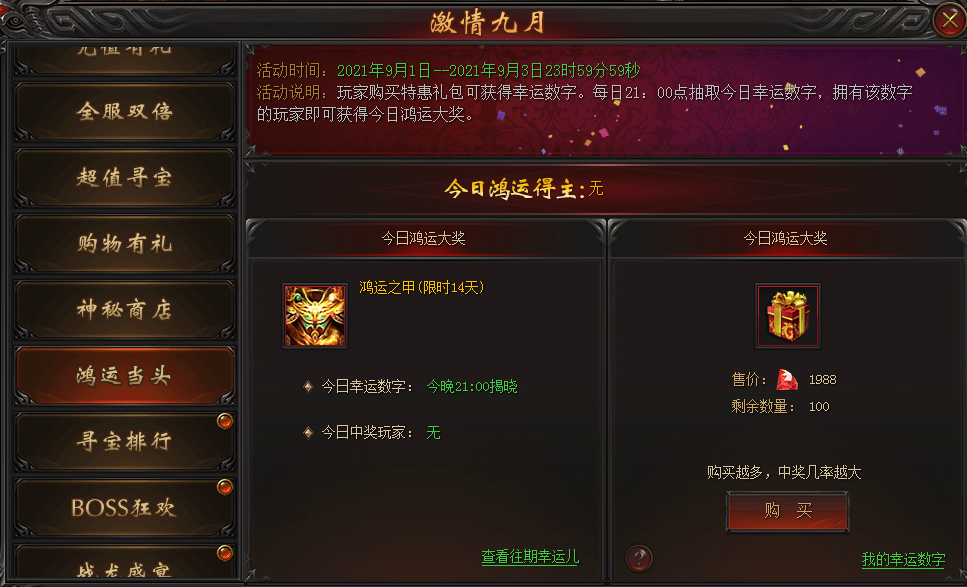
Task: Select the partially visible bottom sidebar tab
Action: [125, 562]
